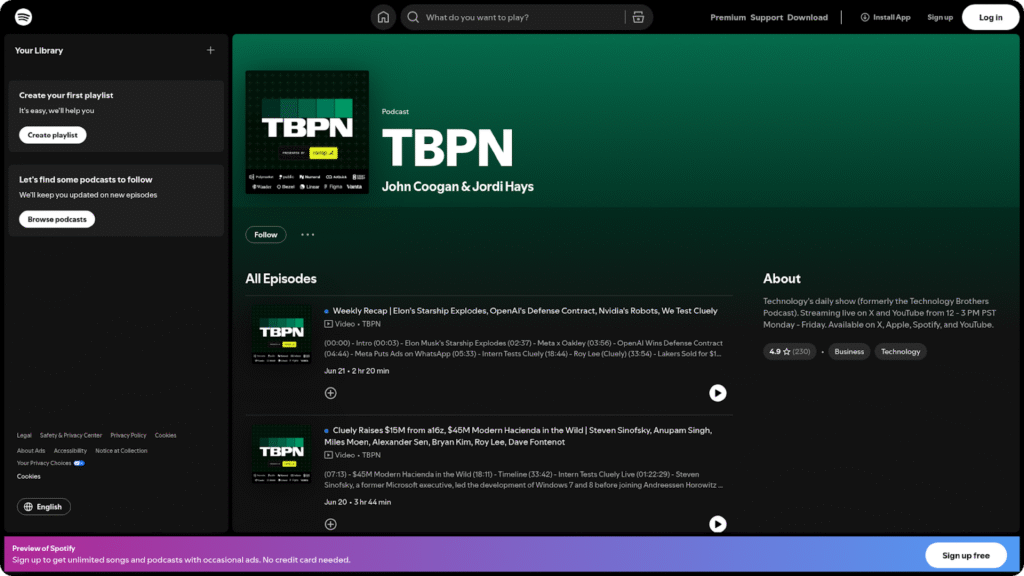
Task: Open Premium in the top bar
Action: [x=728, y=17]
